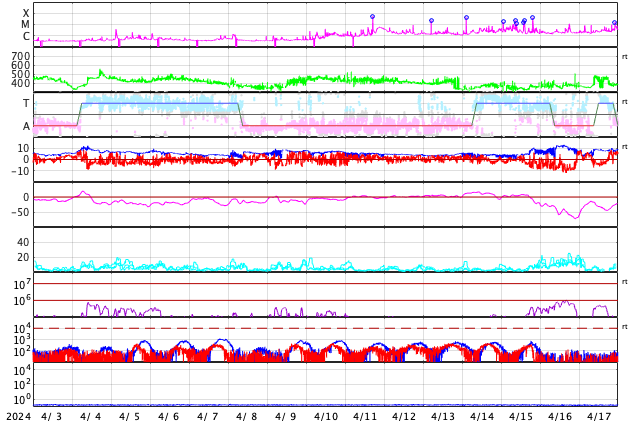Click the 4/3 date label
The height and width of the screenshot is (424, 634).
click(x=51, y=416)
